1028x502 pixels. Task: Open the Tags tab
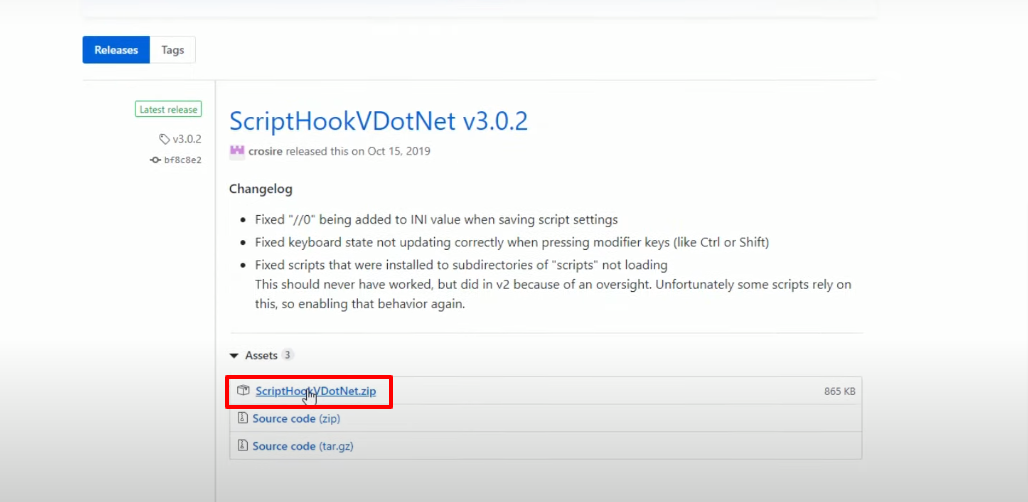tap(172, 50)
